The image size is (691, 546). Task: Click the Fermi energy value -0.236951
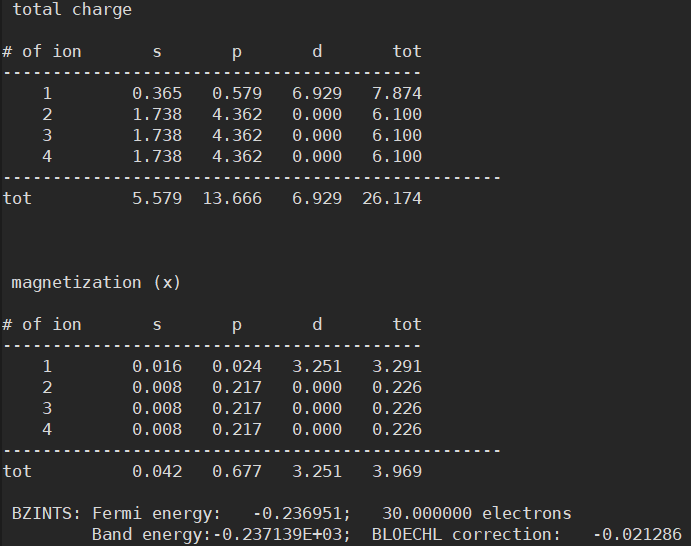click(x=302, y=513)
